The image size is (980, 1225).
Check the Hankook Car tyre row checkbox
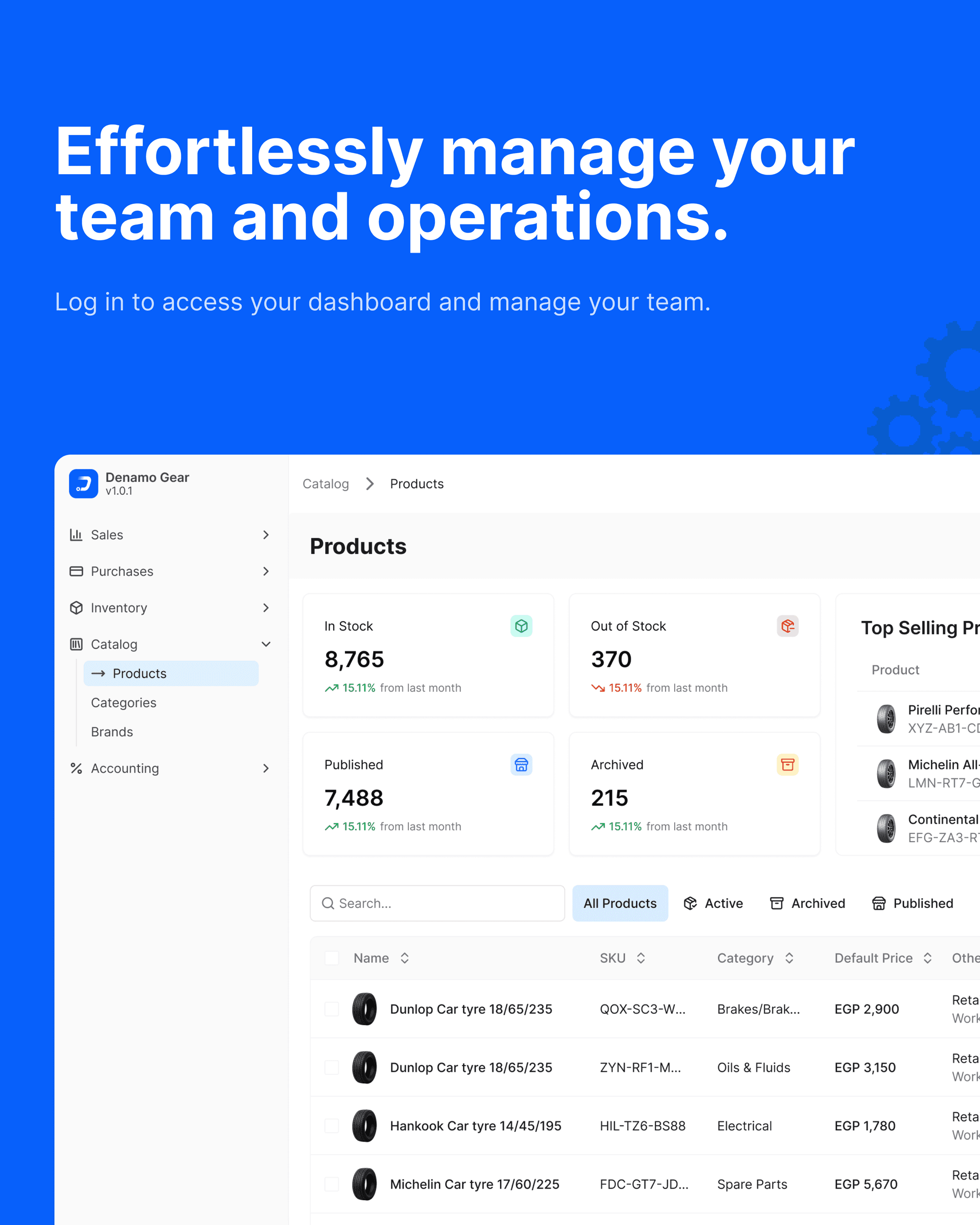[x=332, y=1125]
